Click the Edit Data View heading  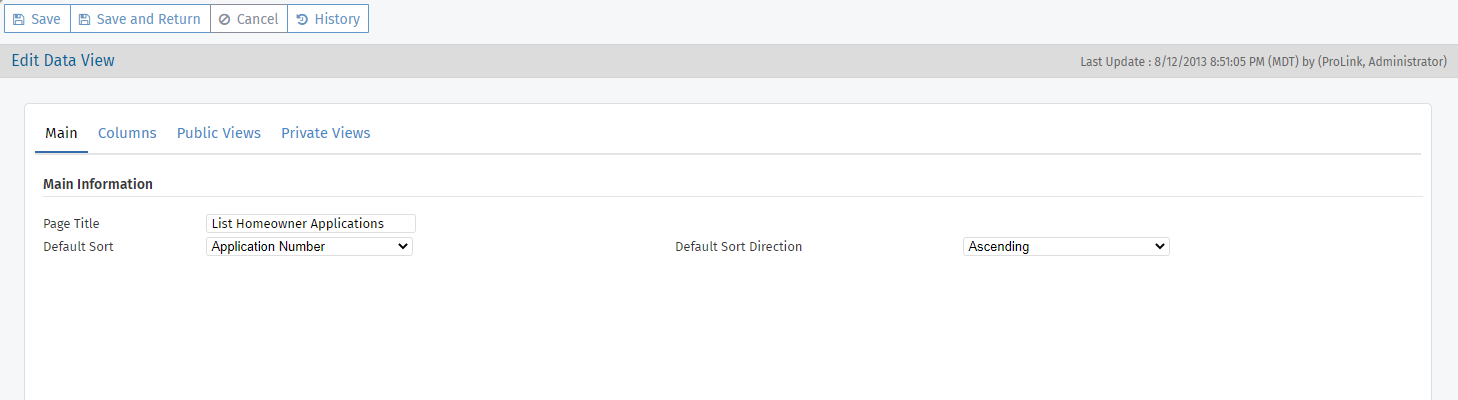pos(63,61)
